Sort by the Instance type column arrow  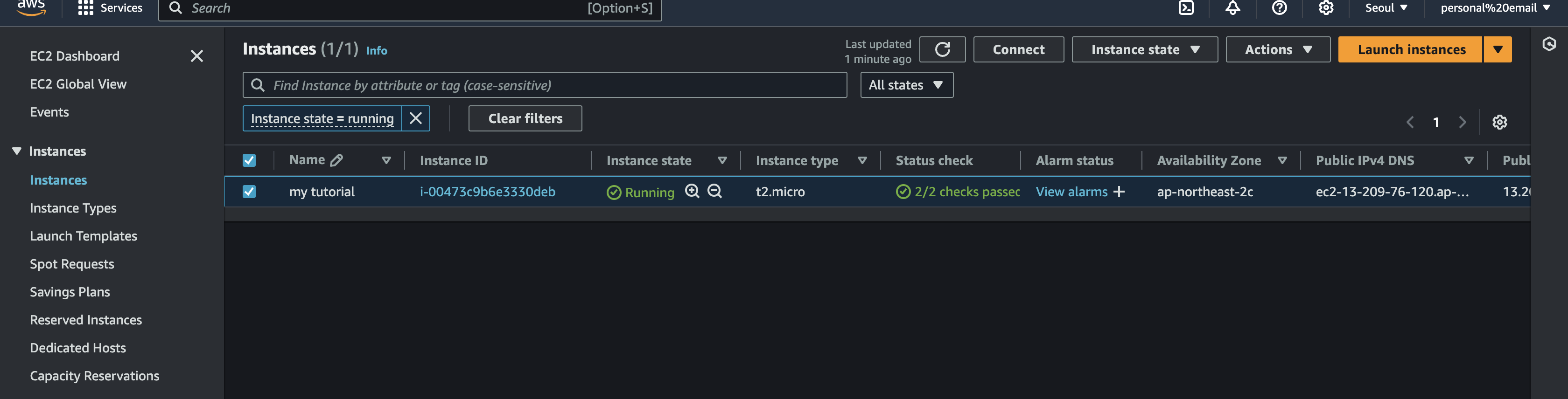coord(862,160)
